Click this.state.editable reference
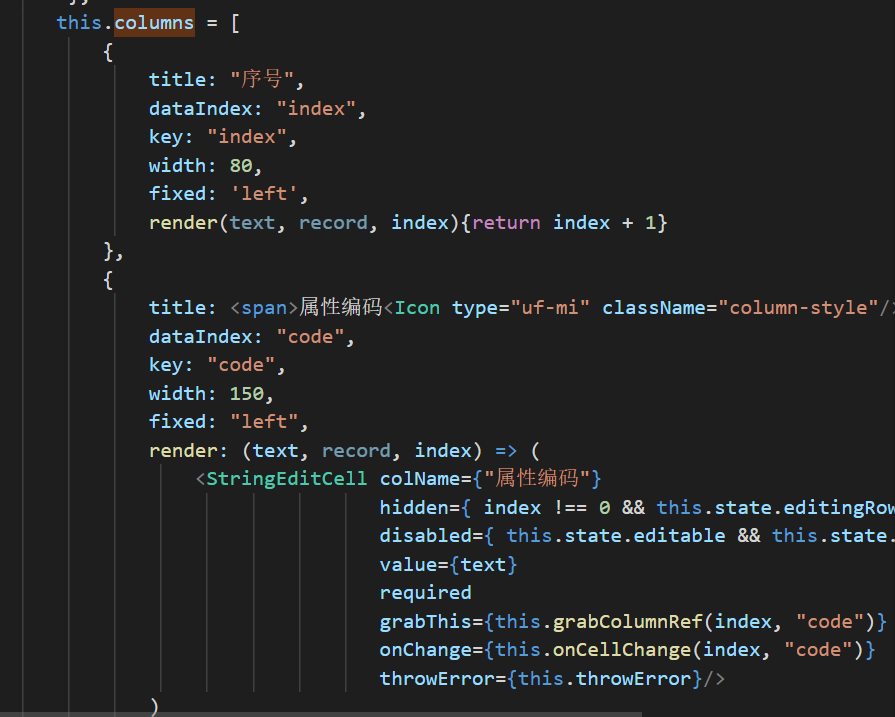Image resolution: width=895 pixels, height=717 pixels. point(630,535)
